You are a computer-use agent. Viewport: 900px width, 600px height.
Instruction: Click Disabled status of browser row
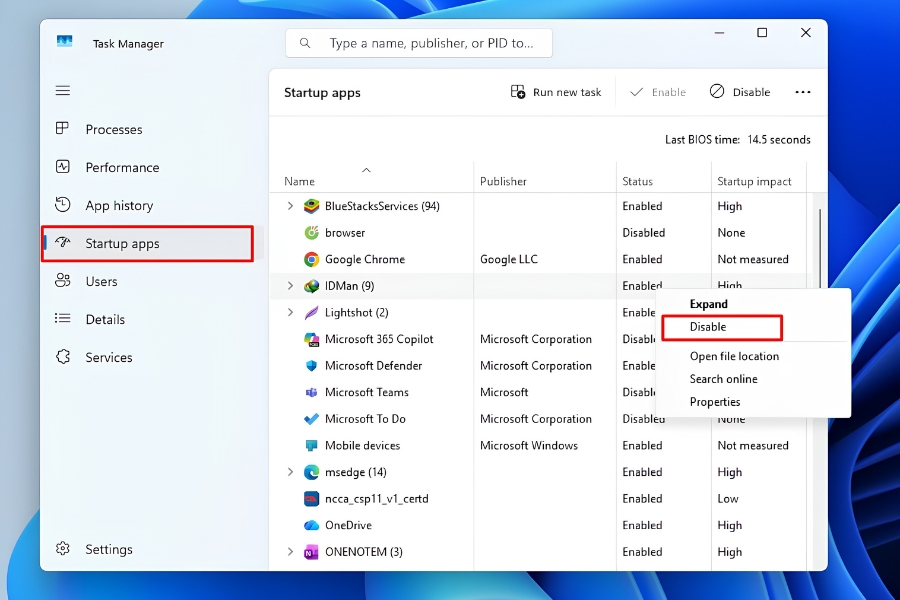(x=643, y=233)
